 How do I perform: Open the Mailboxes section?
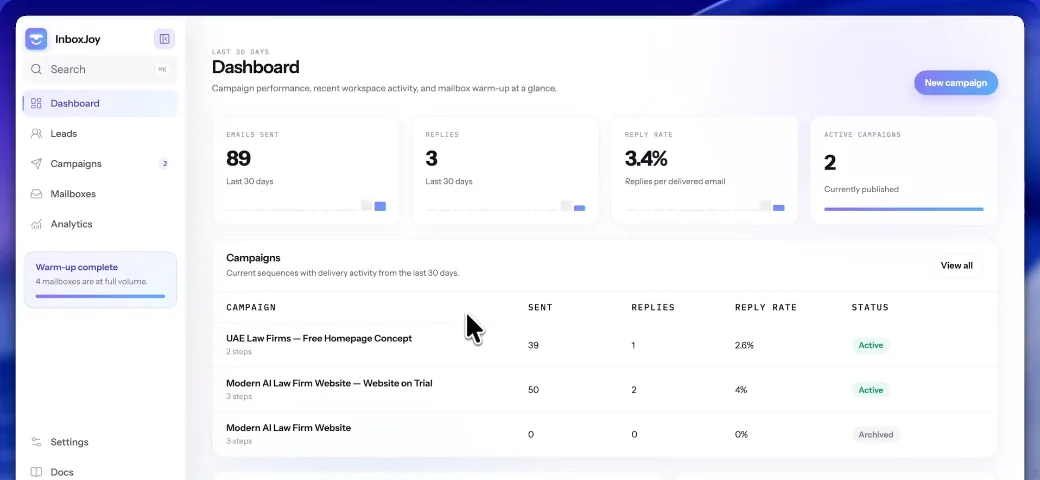point(100,194)
